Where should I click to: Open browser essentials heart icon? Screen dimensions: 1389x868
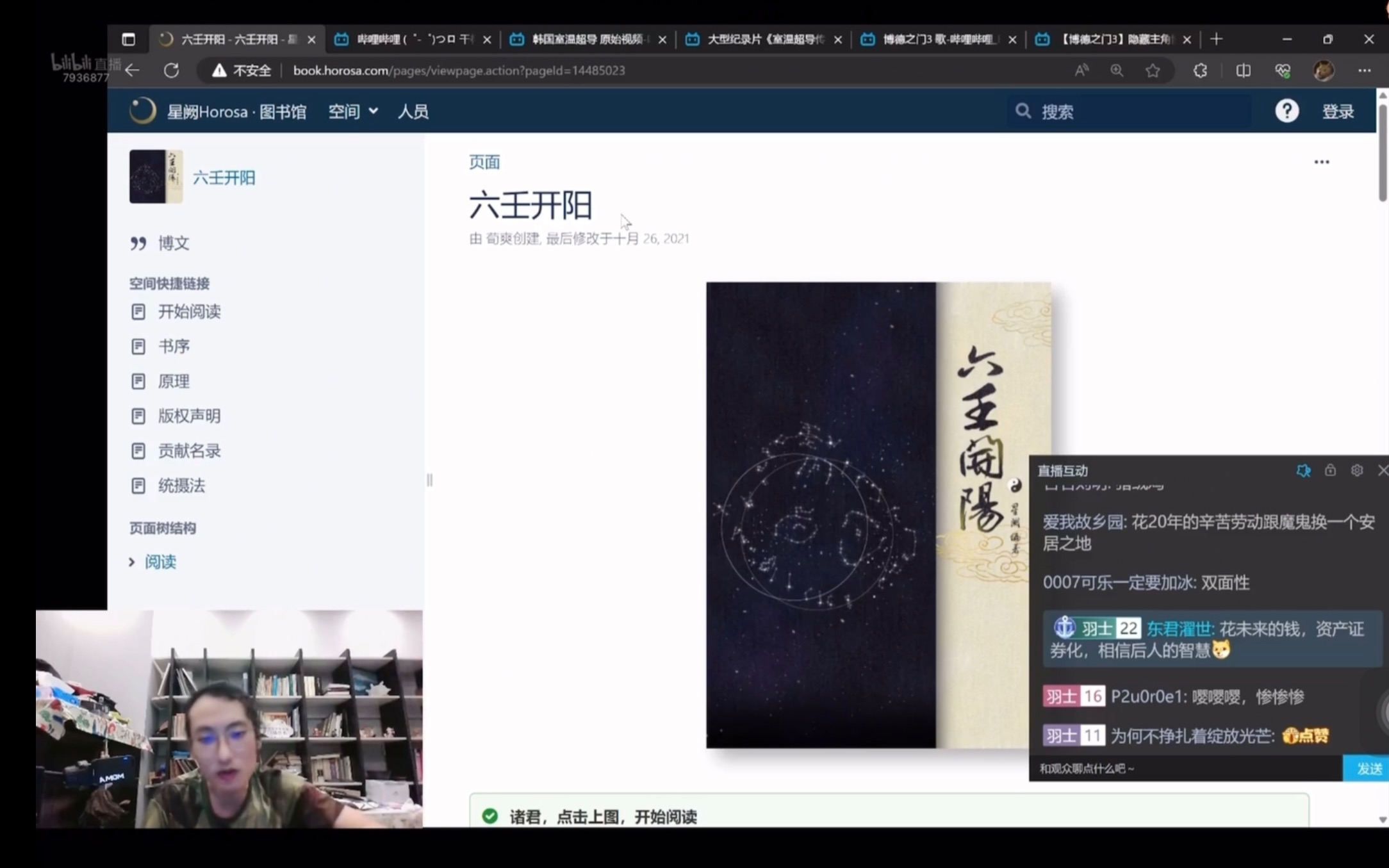tap(1283, 70)
